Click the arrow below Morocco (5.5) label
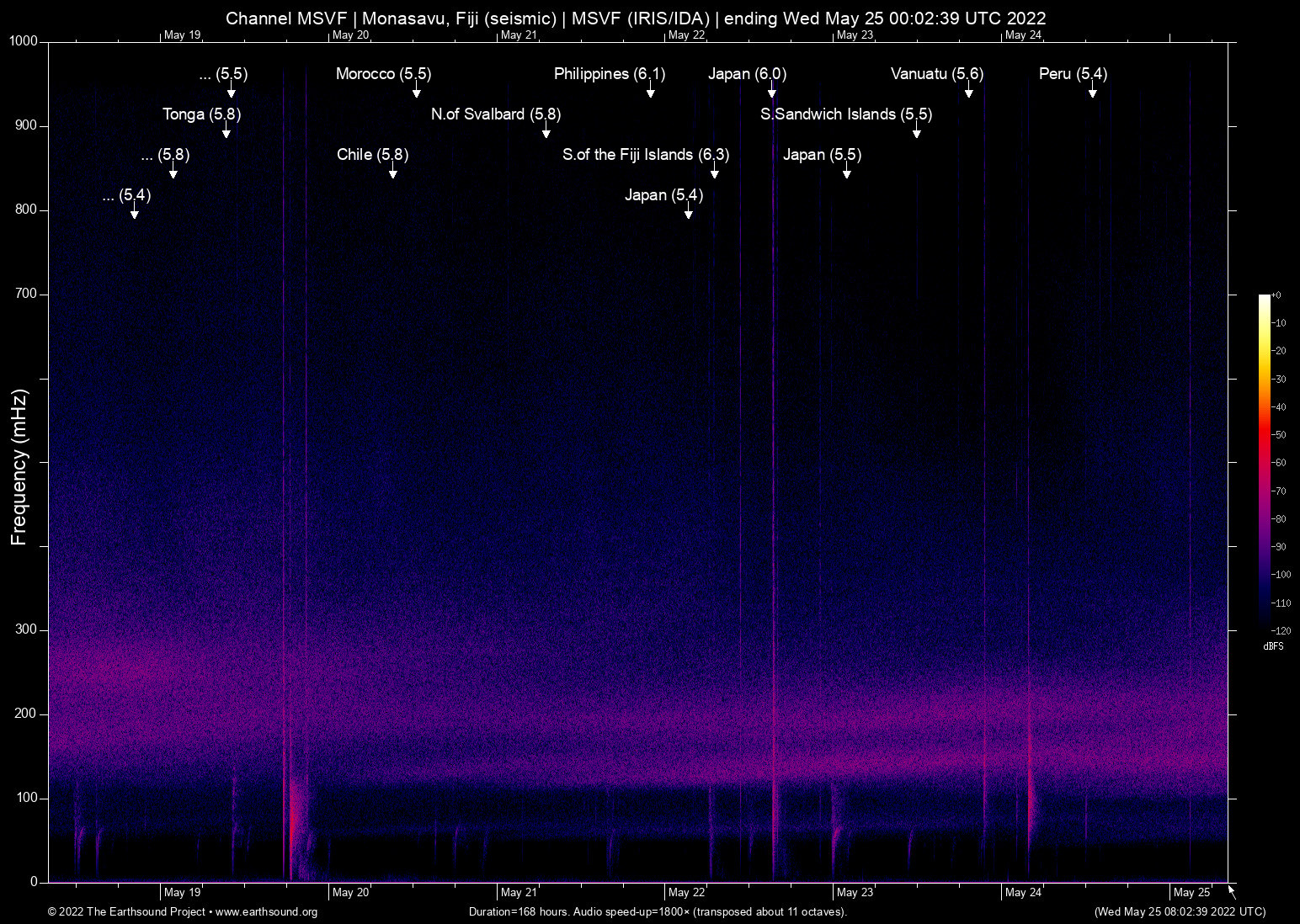Viewport: 1300px width, 924px height. [x=416, y=92]
